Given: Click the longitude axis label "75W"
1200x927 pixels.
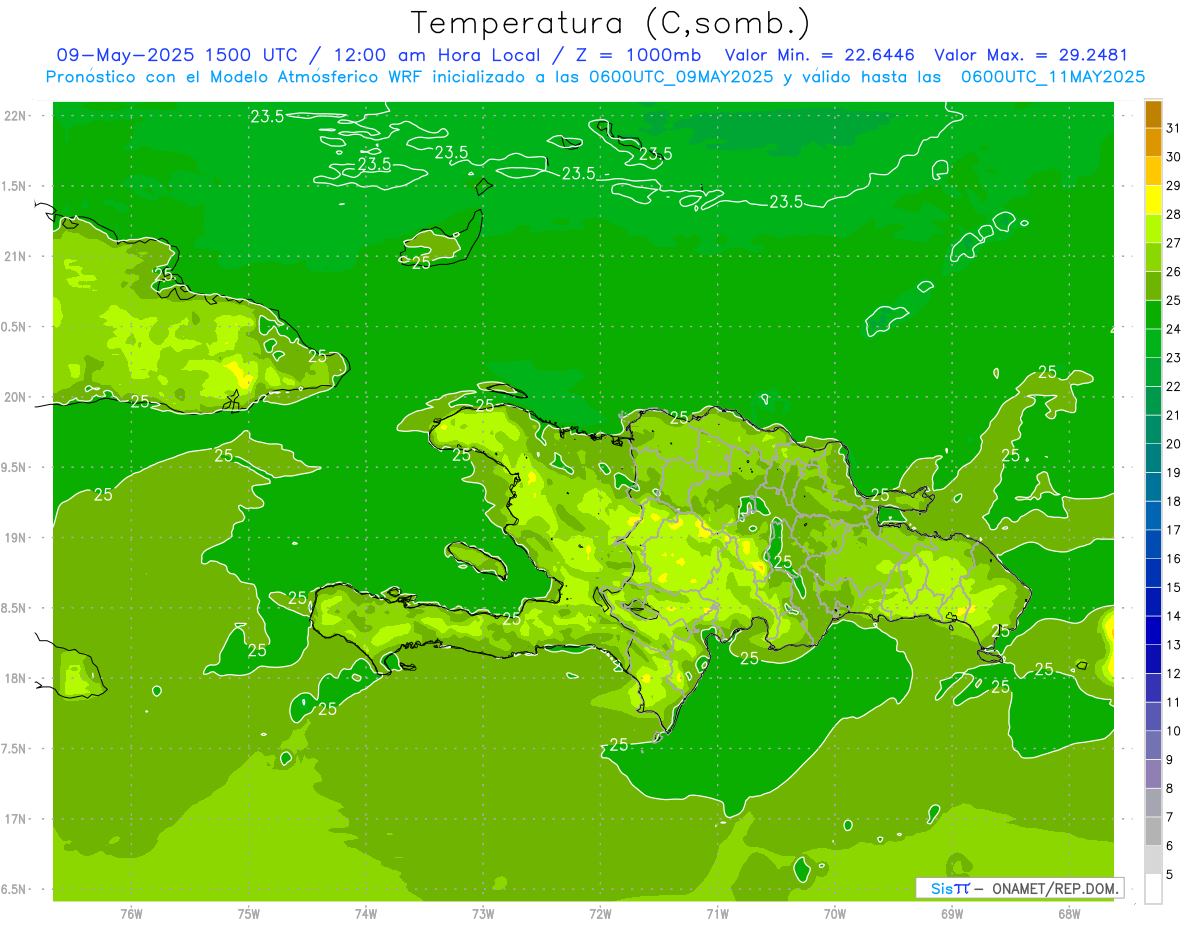Looking at the screenshot, I should tap(248, 914).
